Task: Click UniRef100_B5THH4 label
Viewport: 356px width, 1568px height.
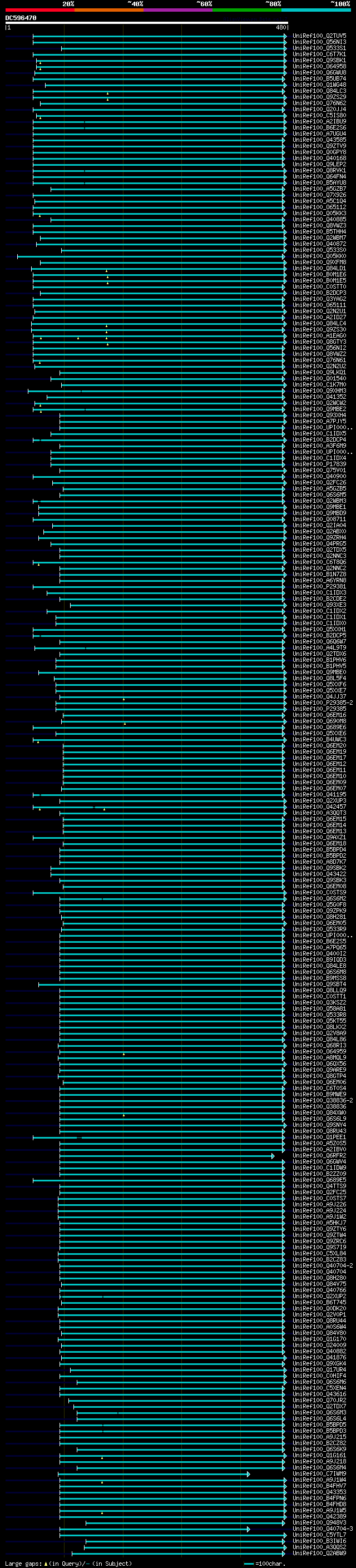Action: (319, 231)
